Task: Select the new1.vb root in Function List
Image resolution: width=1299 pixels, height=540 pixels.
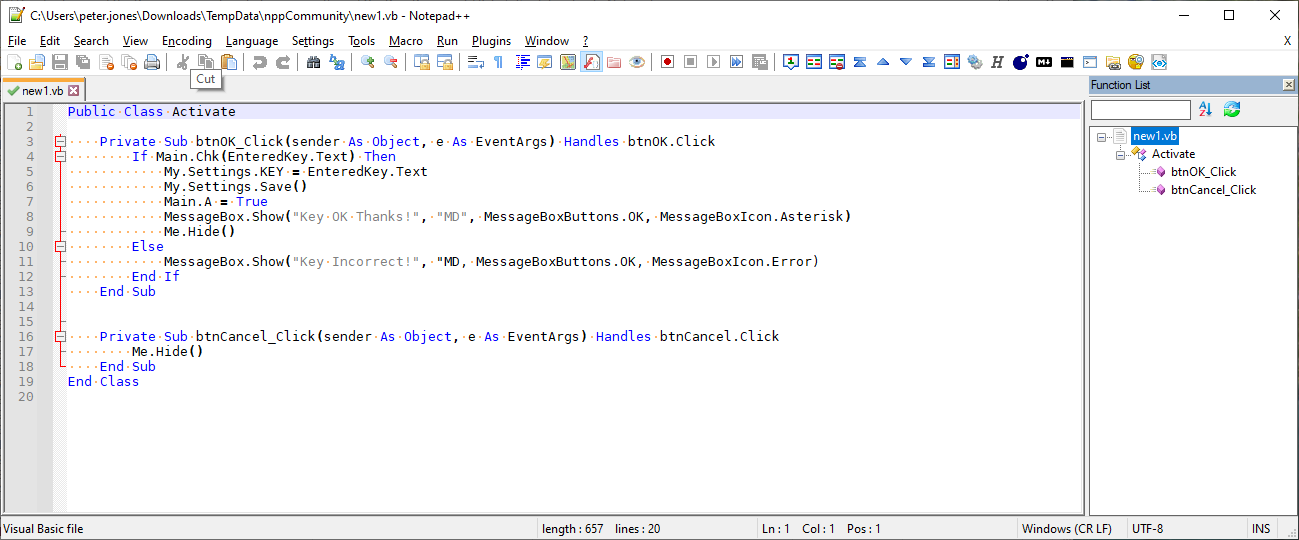Action: (1154, 136)
